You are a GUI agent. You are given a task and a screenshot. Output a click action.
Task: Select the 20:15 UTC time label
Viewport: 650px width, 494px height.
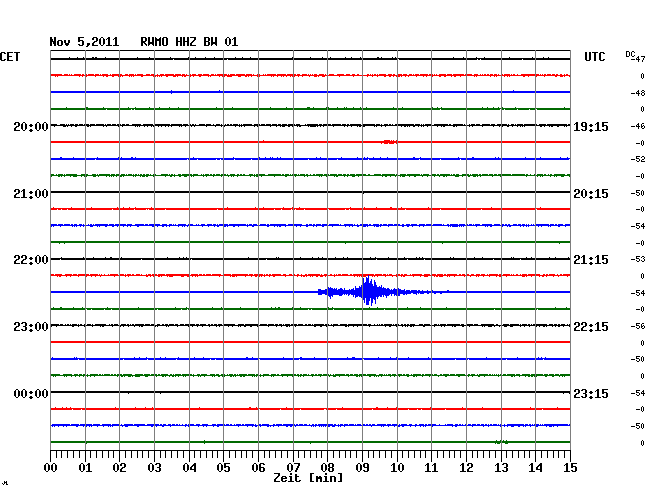pos(591,194)
